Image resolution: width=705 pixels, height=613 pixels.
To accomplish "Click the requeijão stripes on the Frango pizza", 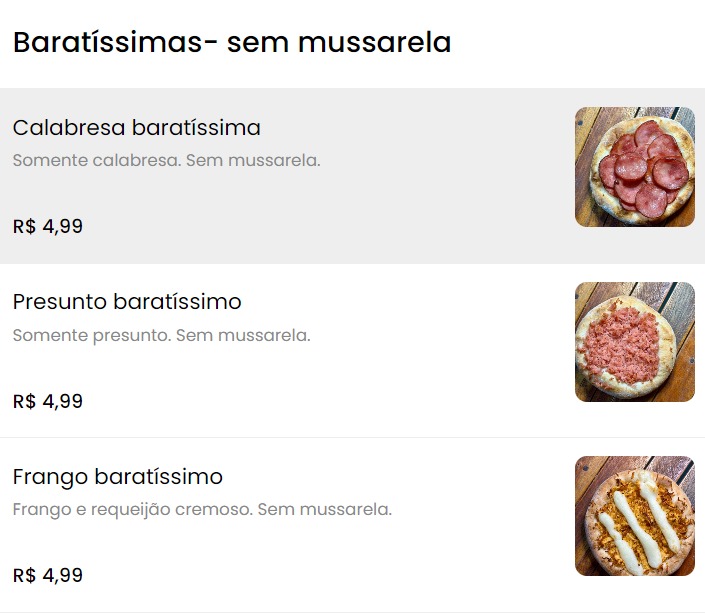I will point(634,520).
